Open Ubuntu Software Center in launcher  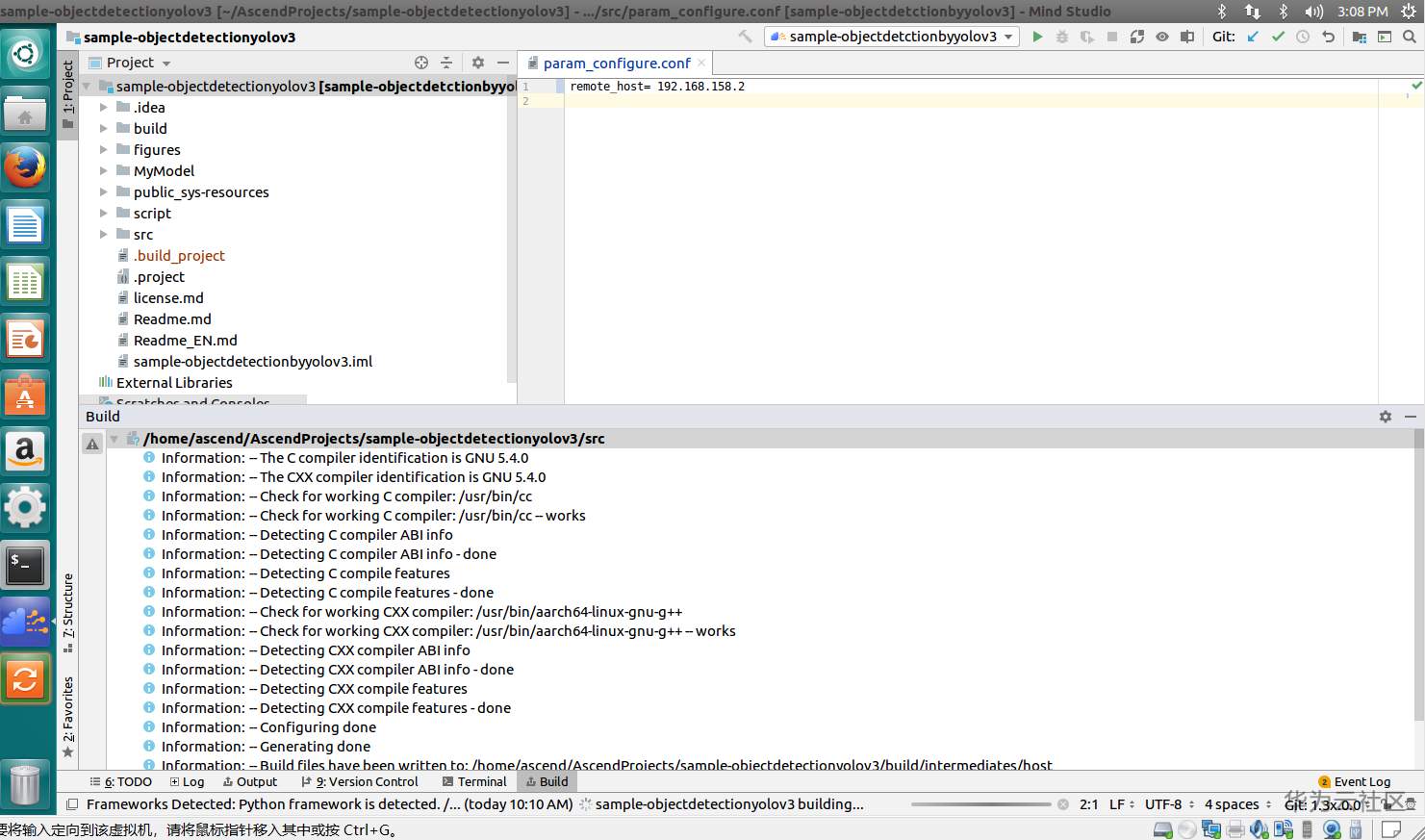25,396
